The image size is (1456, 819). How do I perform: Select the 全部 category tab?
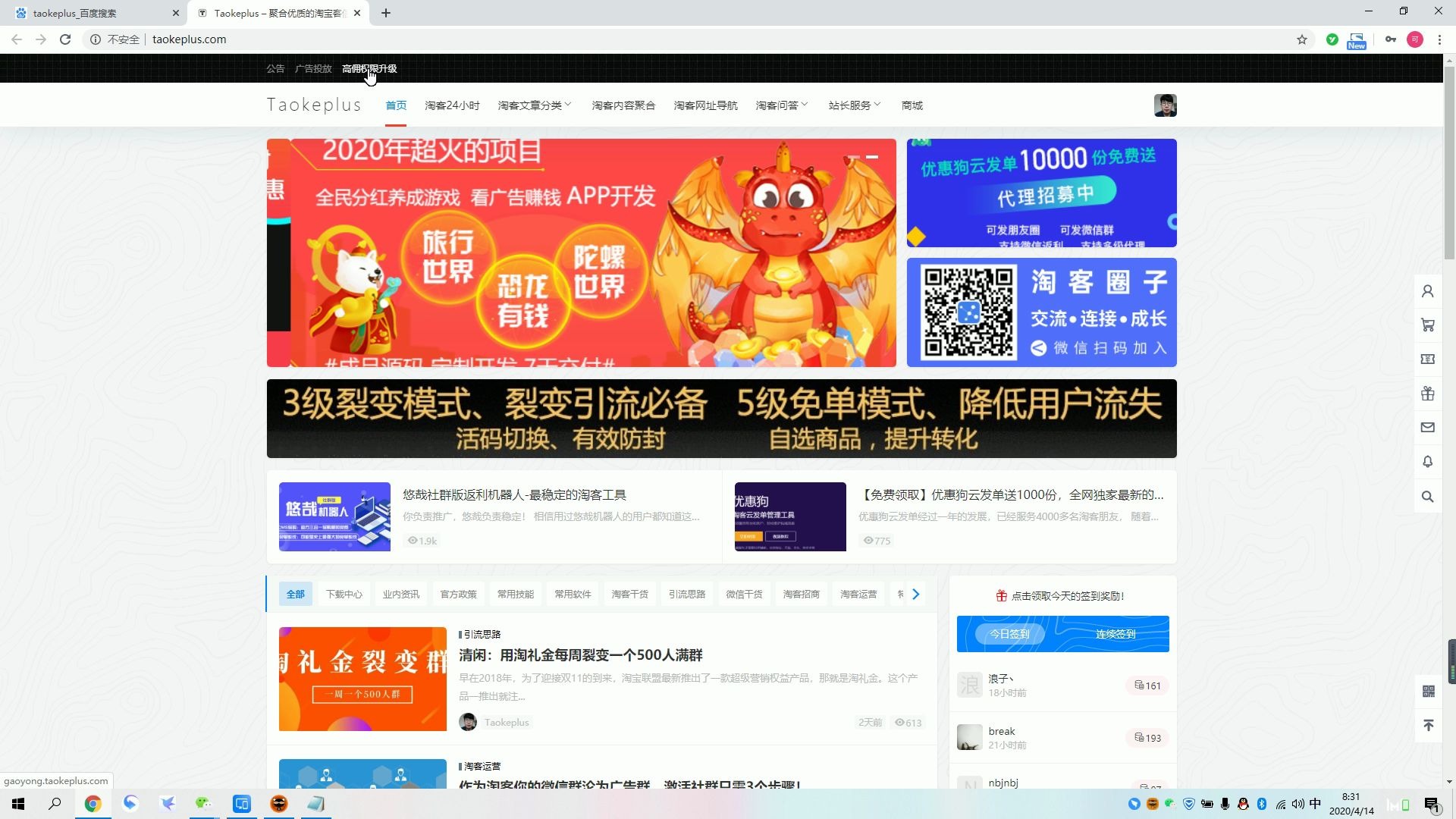[x=295, y=595]
